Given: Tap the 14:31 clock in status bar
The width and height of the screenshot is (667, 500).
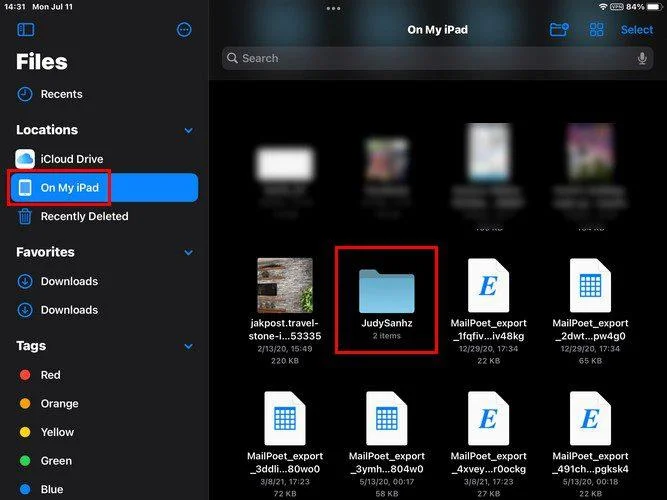Looking at the screenshot, I should tap(15, 7).
